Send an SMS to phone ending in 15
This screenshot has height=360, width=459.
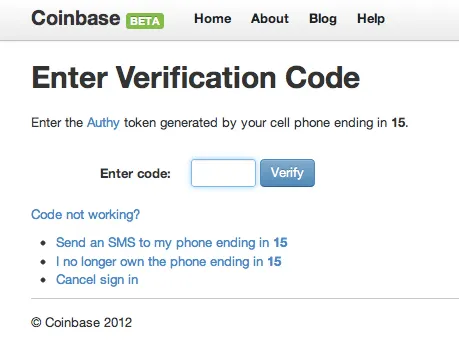172,242
